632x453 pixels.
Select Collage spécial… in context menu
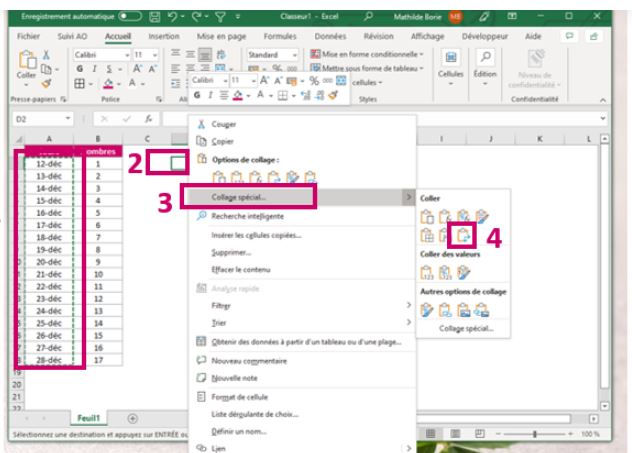click(302, 197)
